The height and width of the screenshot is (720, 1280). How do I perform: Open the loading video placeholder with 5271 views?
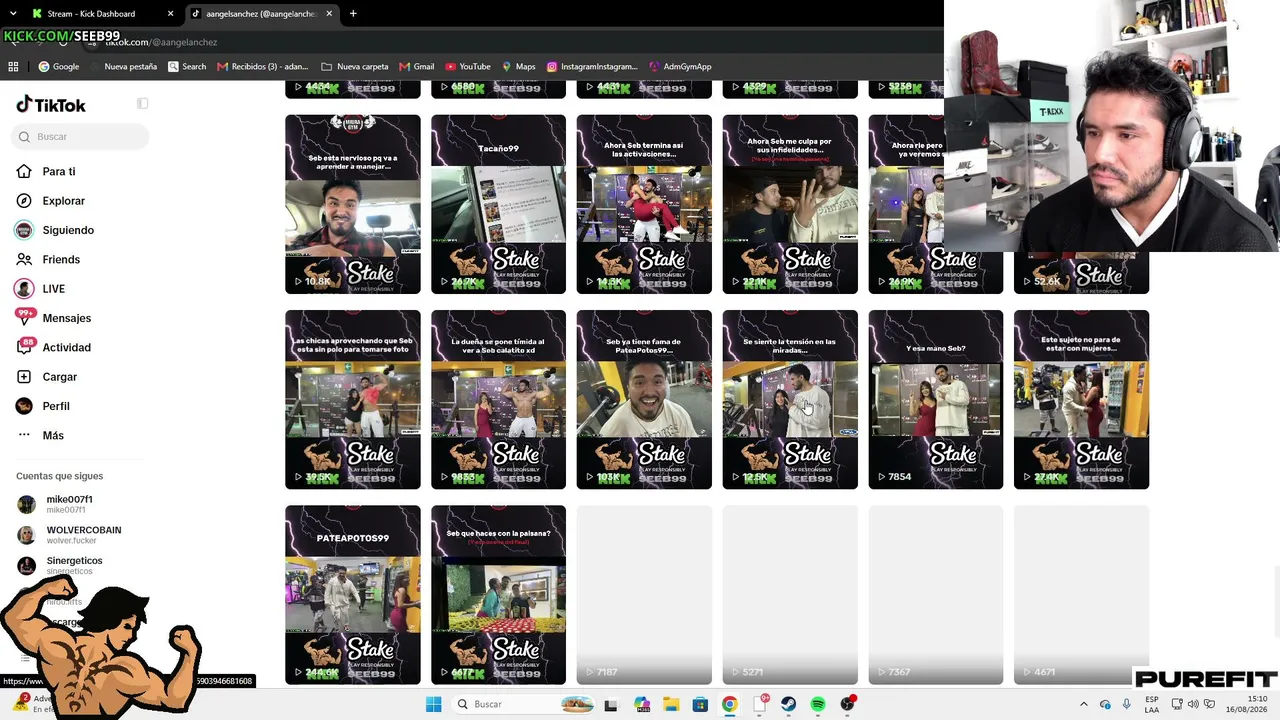coord(790,595)
